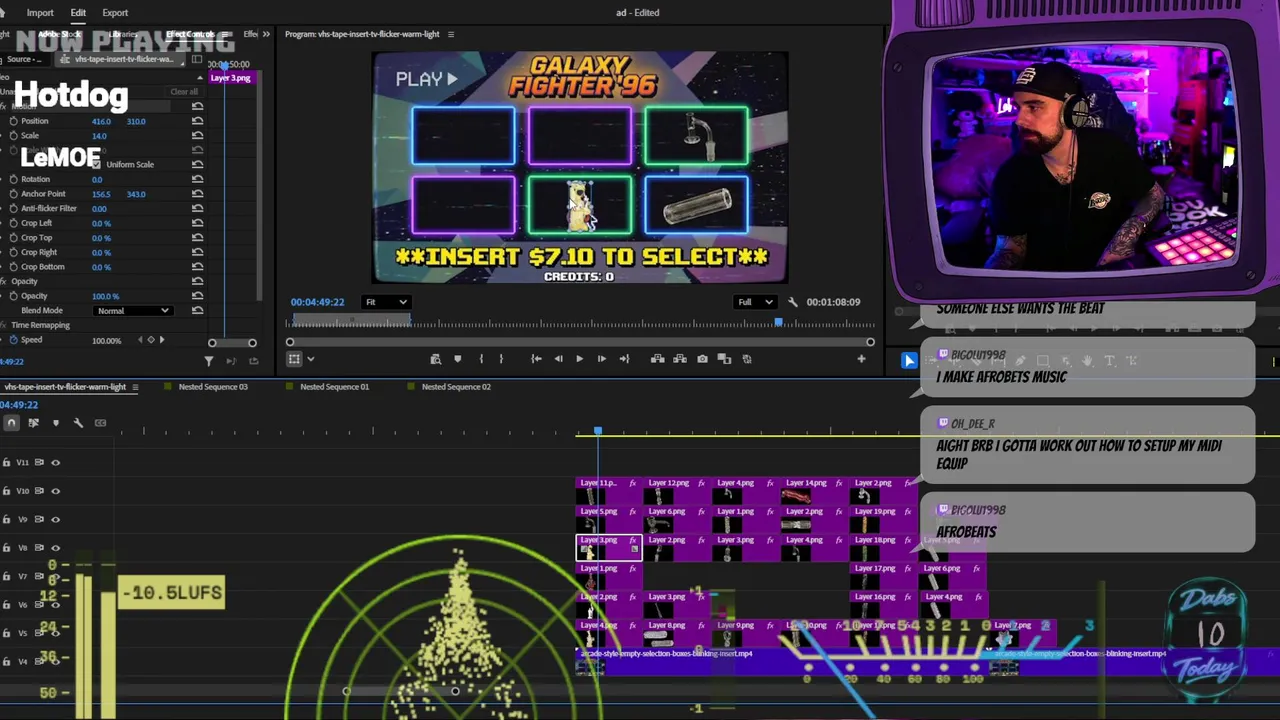
Task: Reset the Crop Left parameter
Action: click(x=197, y=223)
